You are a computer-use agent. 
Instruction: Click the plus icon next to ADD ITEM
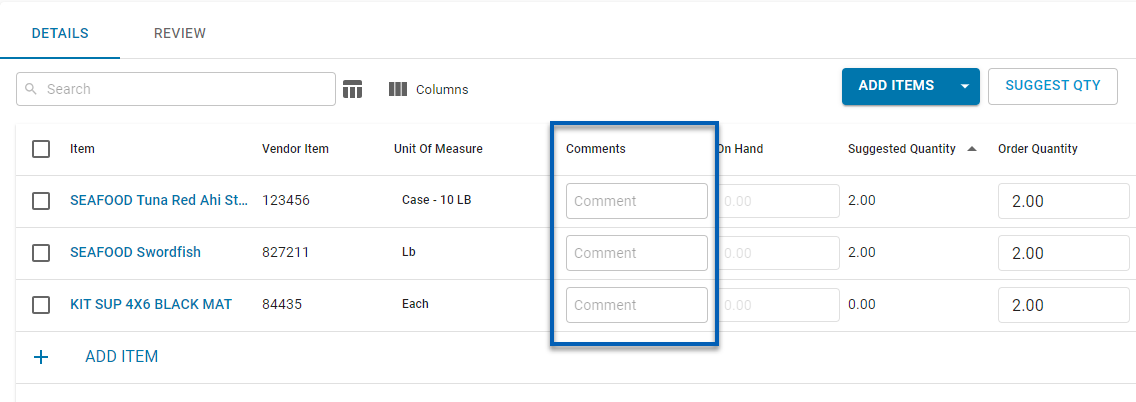click(41, 356)
